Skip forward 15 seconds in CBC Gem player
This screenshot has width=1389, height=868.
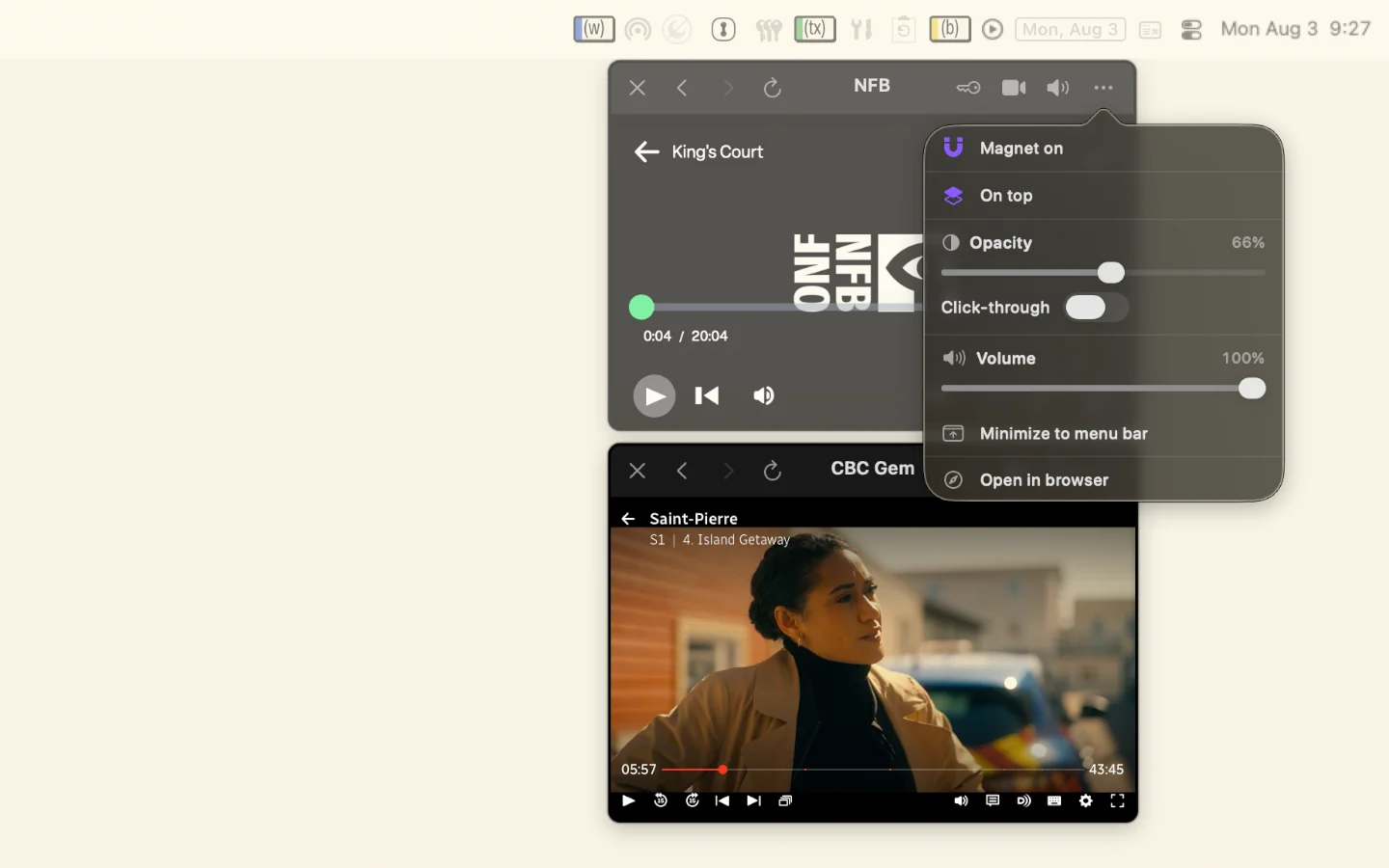click(693, 800)
